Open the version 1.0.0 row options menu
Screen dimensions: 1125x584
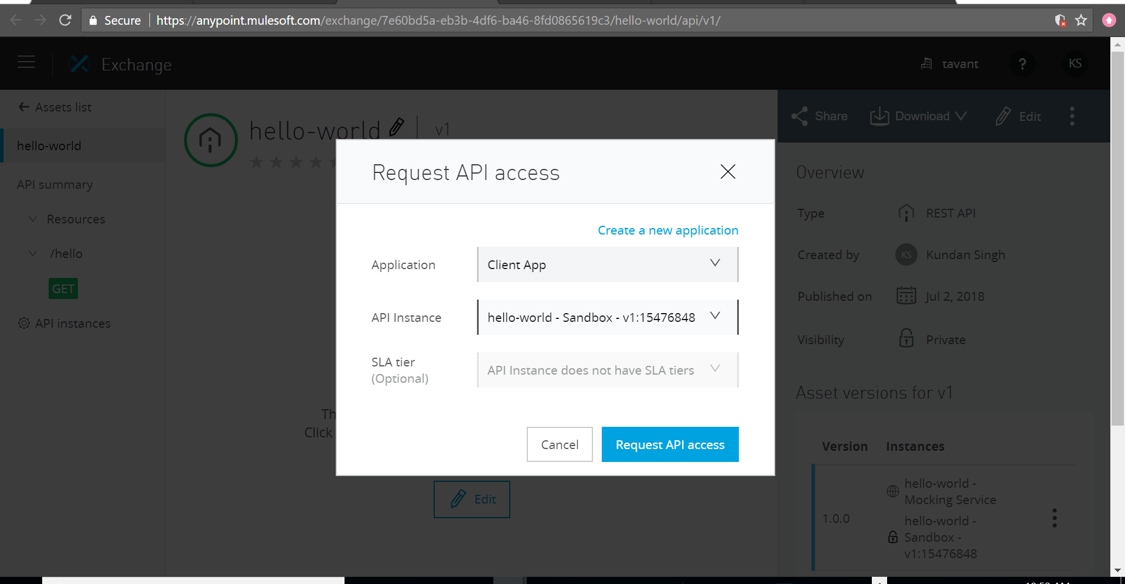coord(1054,518)
